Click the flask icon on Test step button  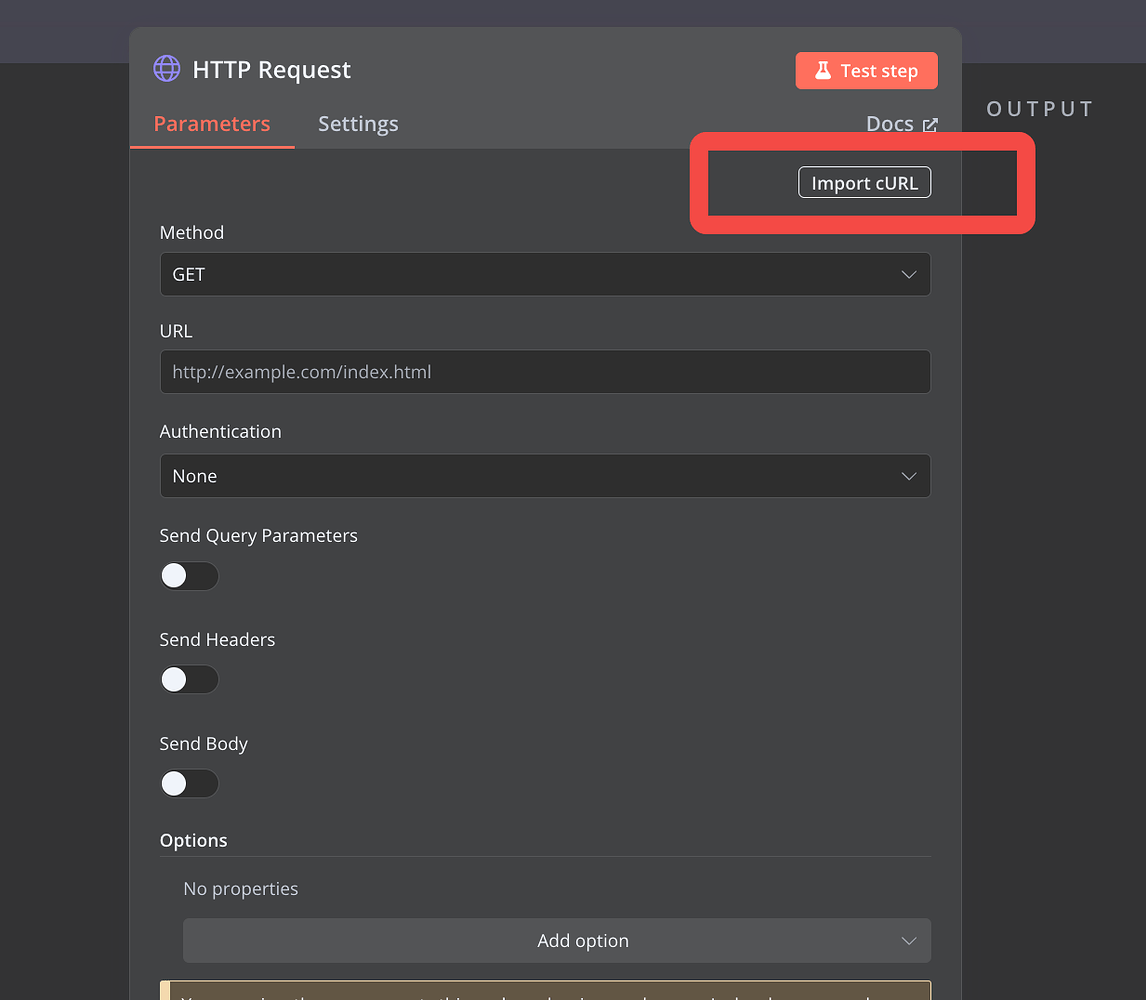823,70
